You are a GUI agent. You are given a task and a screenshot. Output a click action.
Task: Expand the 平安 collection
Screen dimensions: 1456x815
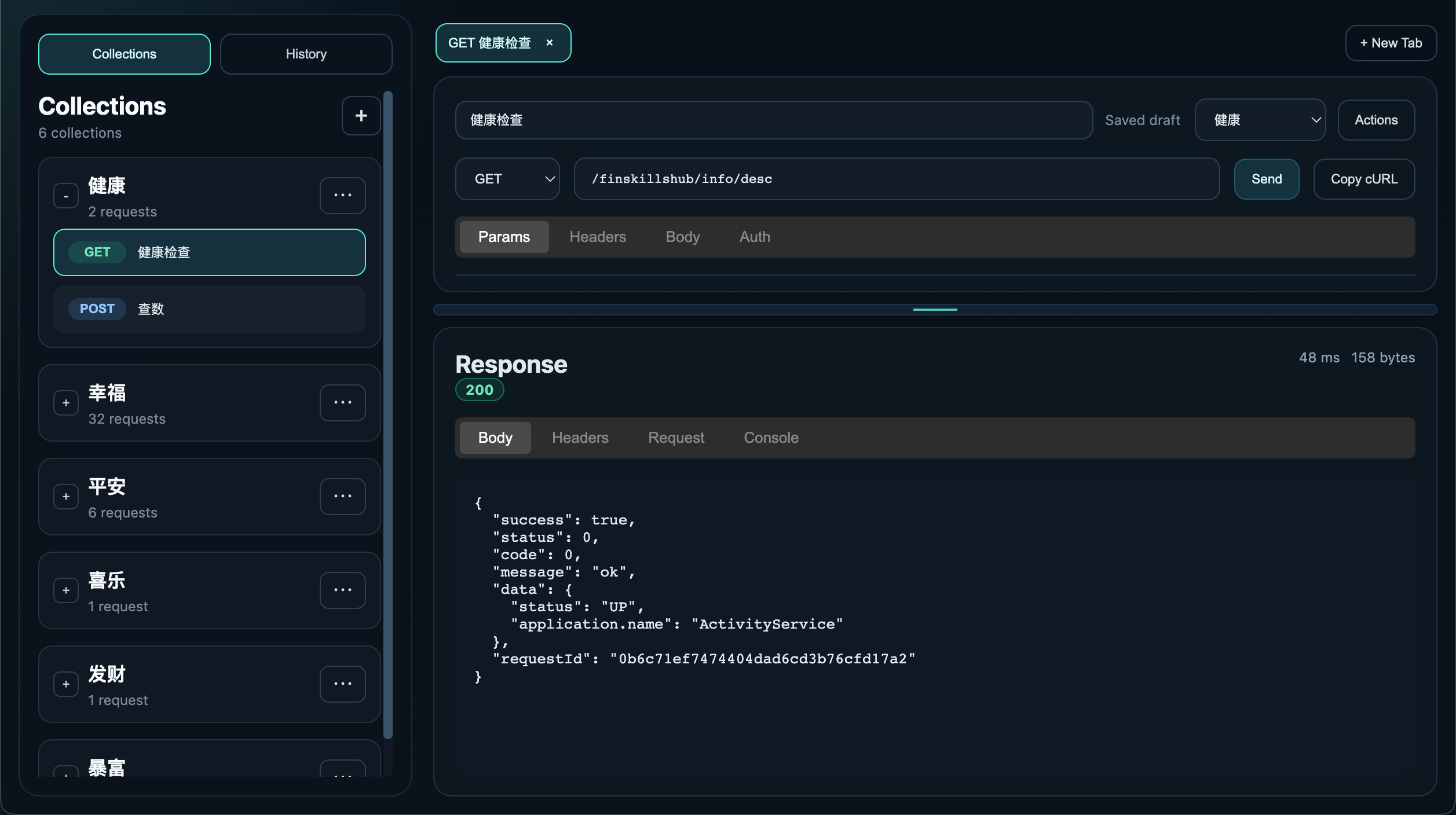coord(66,497)
